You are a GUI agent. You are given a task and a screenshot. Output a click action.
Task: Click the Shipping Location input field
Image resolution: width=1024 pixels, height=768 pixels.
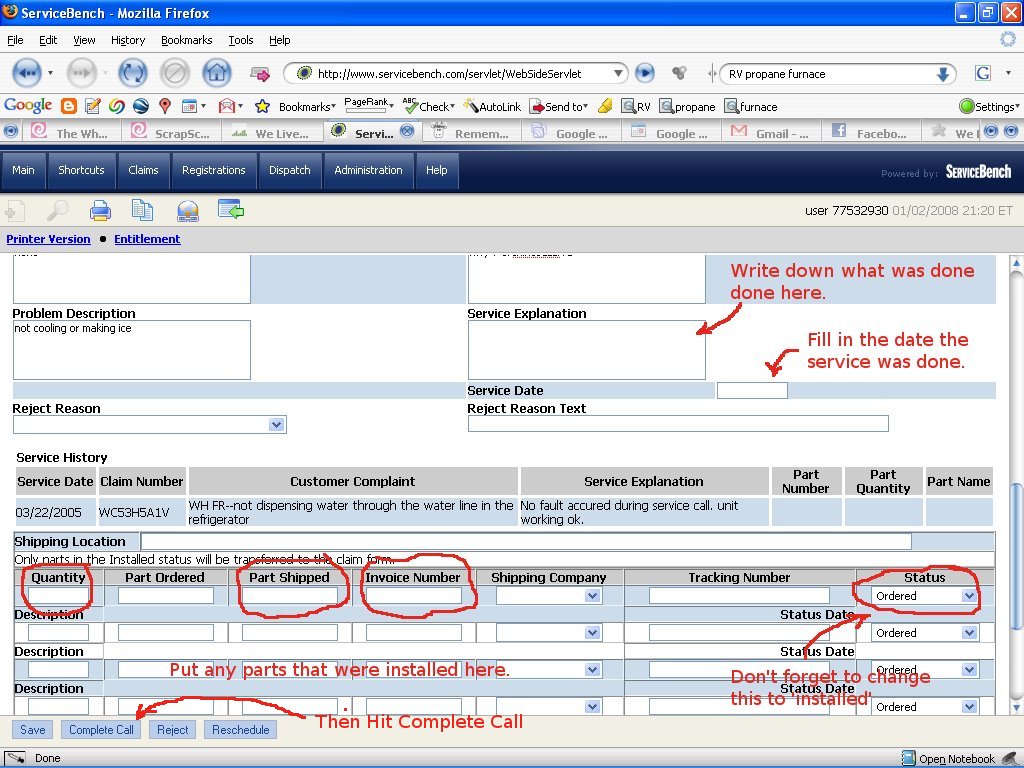(x=526, y=541)
